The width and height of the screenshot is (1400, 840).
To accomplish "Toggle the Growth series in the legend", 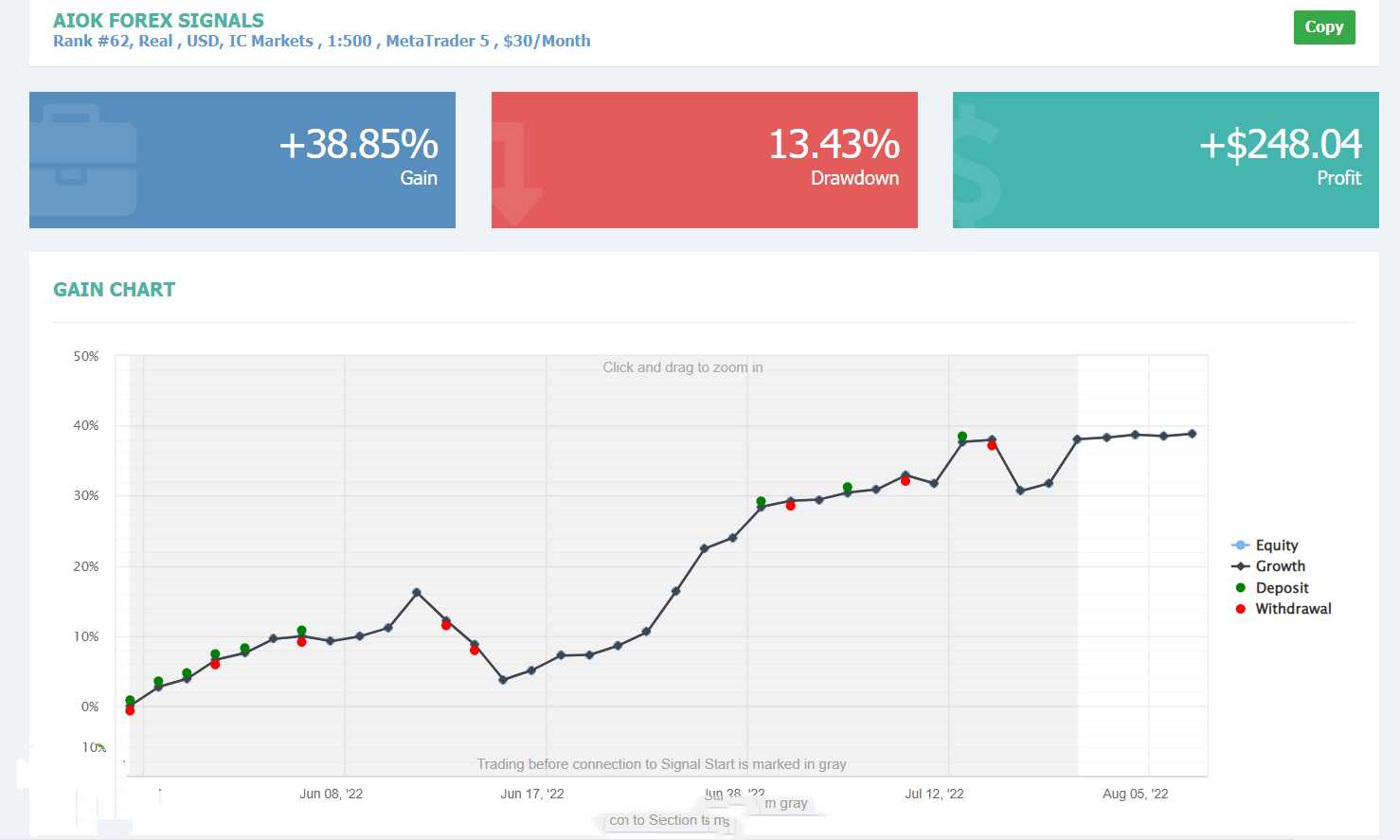I will pos(1268,566).
